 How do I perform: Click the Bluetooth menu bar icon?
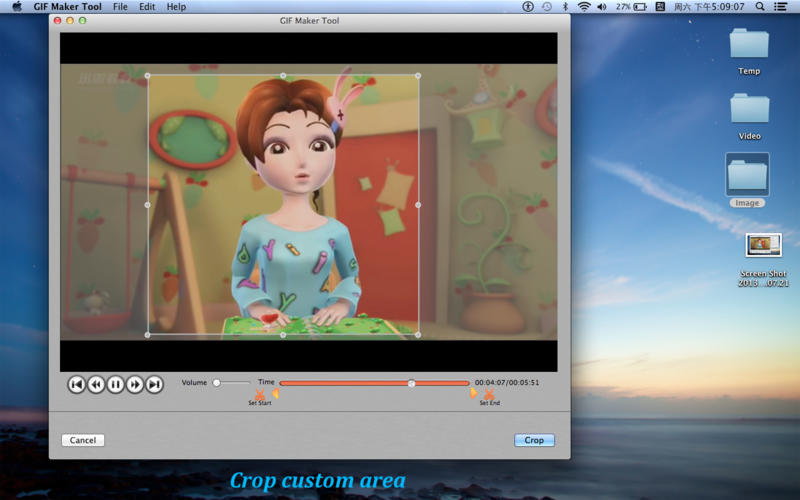point(565,7)
